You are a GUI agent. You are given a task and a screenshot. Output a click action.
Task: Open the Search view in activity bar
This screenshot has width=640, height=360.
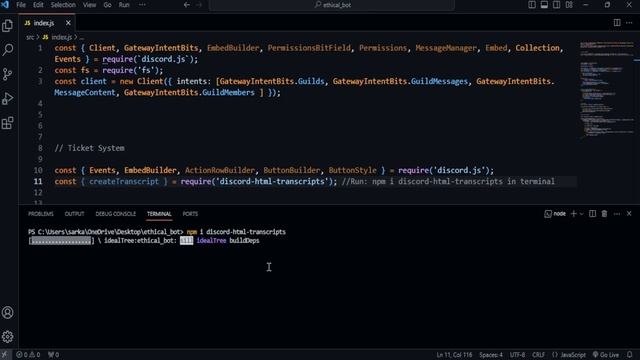[8, 50]
